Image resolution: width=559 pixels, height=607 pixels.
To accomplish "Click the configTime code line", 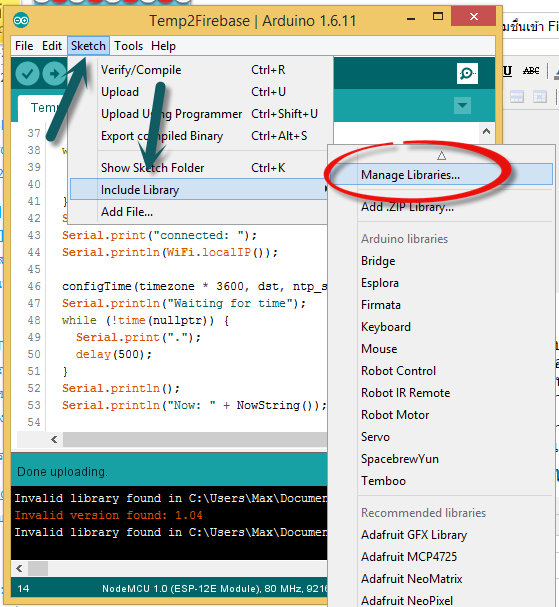I will (x=194, y=286).
